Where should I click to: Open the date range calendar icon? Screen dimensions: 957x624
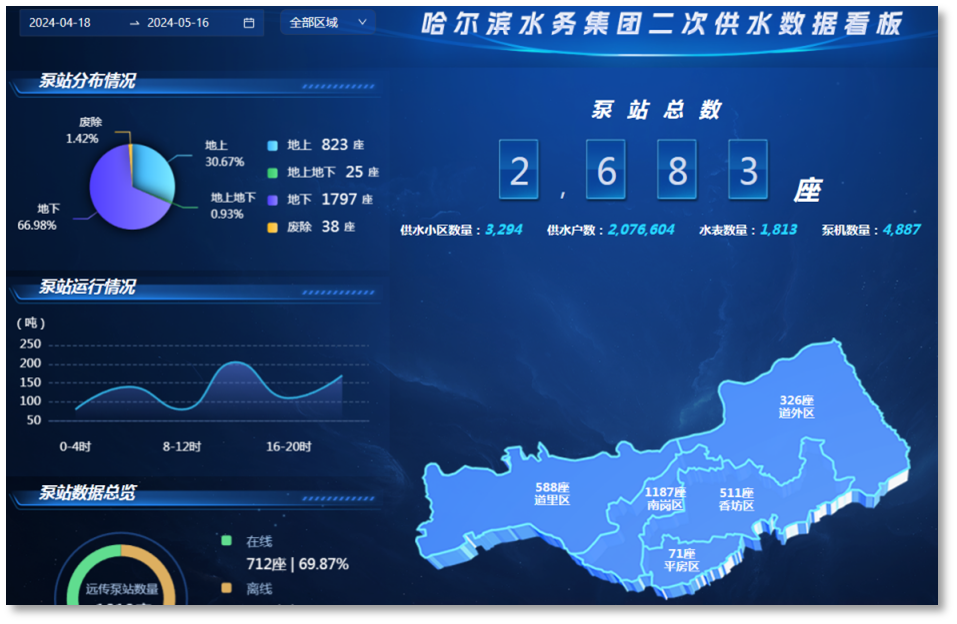(x=248, y=23)
